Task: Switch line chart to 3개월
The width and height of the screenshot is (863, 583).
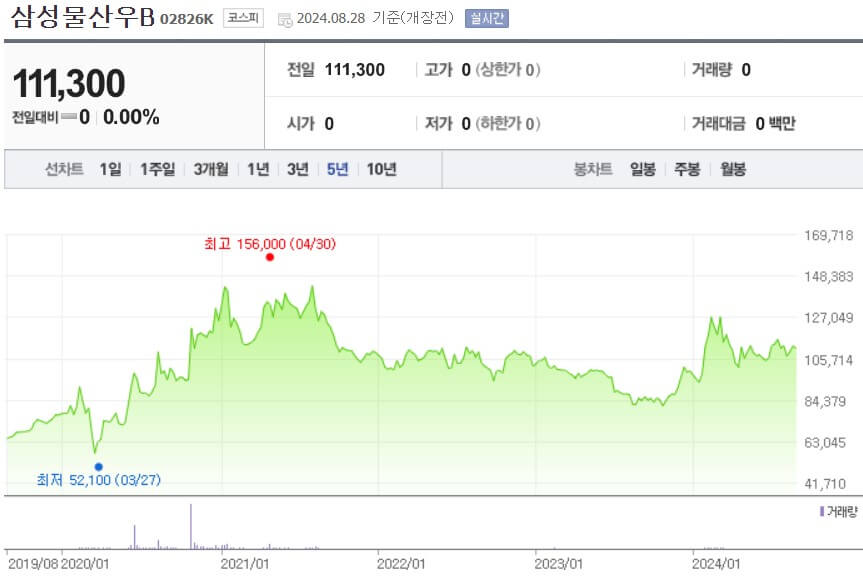Action: click(211, 169)
